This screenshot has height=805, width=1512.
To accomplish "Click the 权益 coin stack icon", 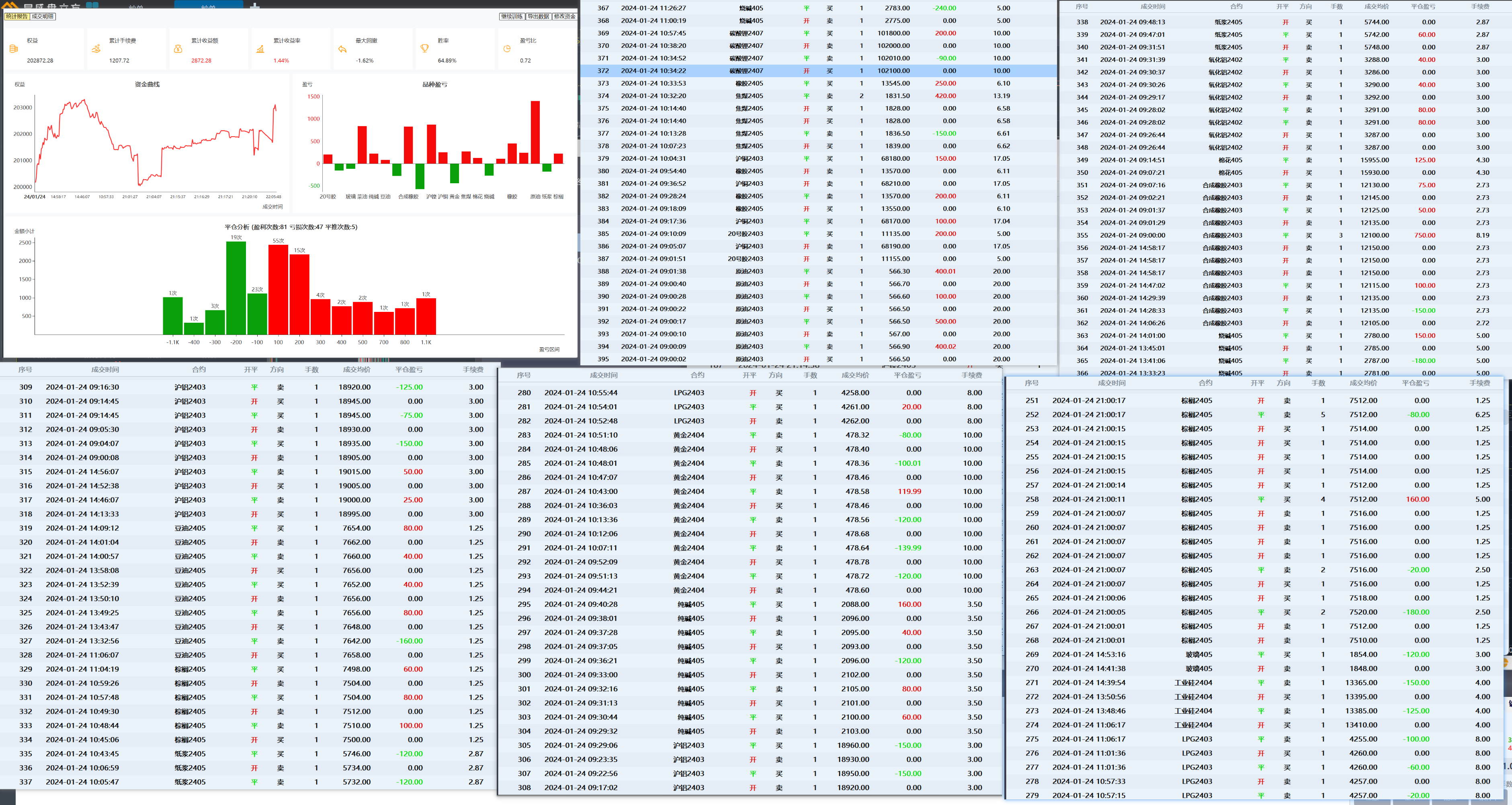I will [14, 49].
